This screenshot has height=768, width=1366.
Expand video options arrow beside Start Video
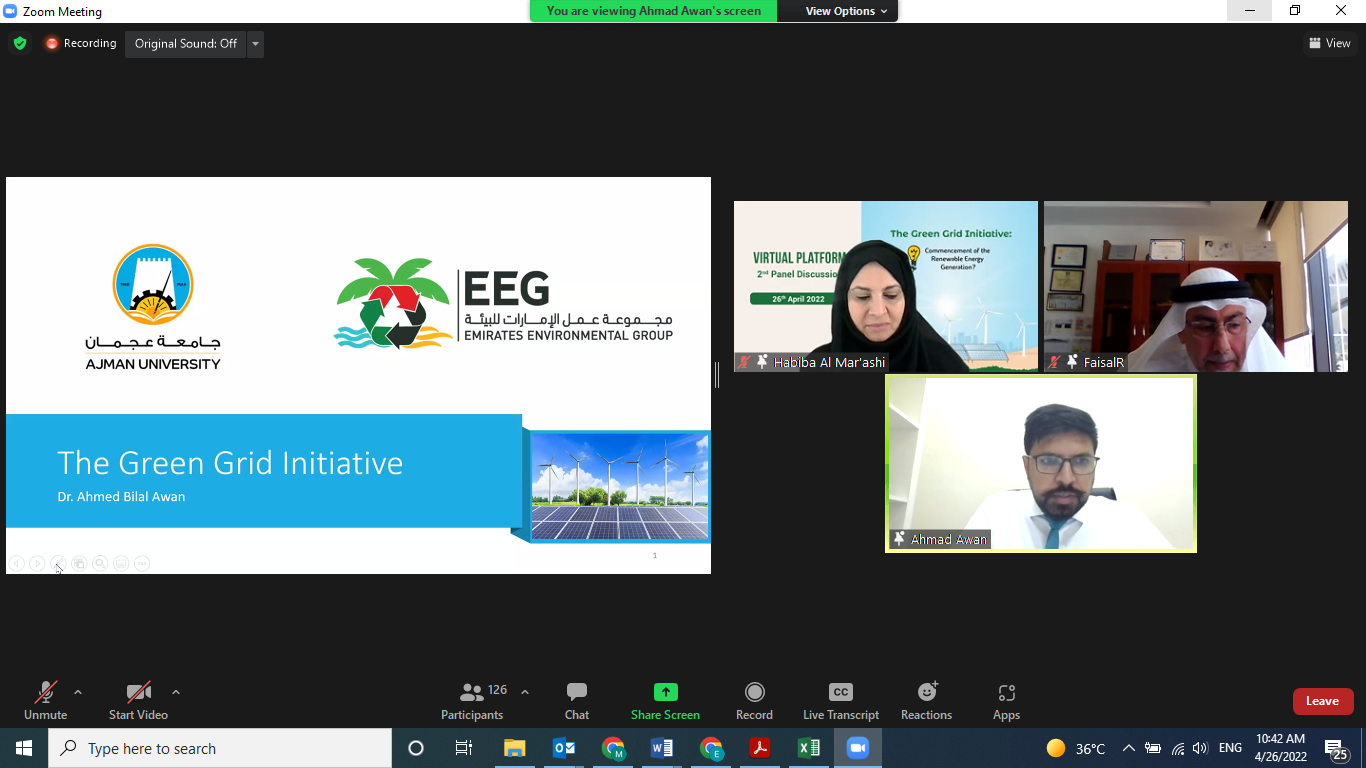point(176,692)
